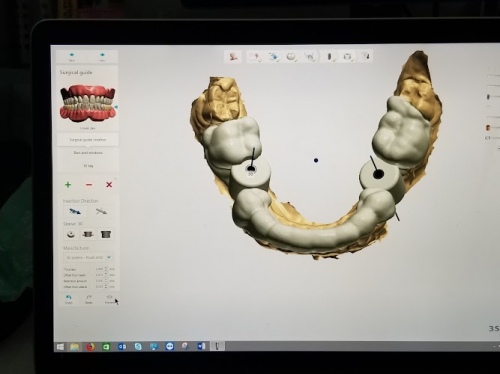Open the Manufacturer dropdown

point(89,257)
